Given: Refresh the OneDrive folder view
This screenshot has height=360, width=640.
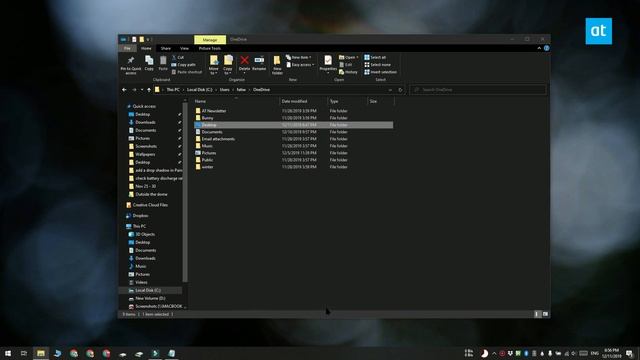Looking at the screenshot, I should coord(400,90).
